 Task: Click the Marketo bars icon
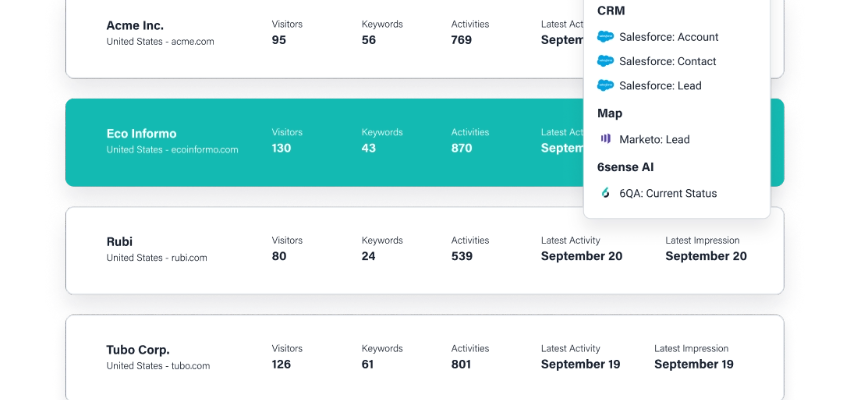point(605,139)
